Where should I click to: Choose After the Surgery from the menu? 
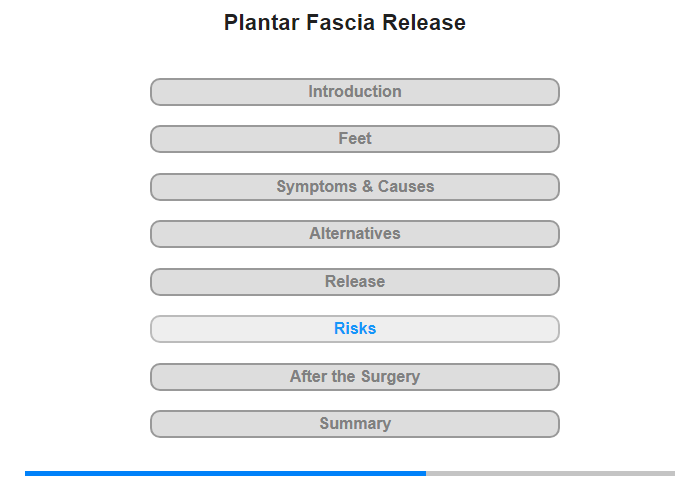(355, 377)
